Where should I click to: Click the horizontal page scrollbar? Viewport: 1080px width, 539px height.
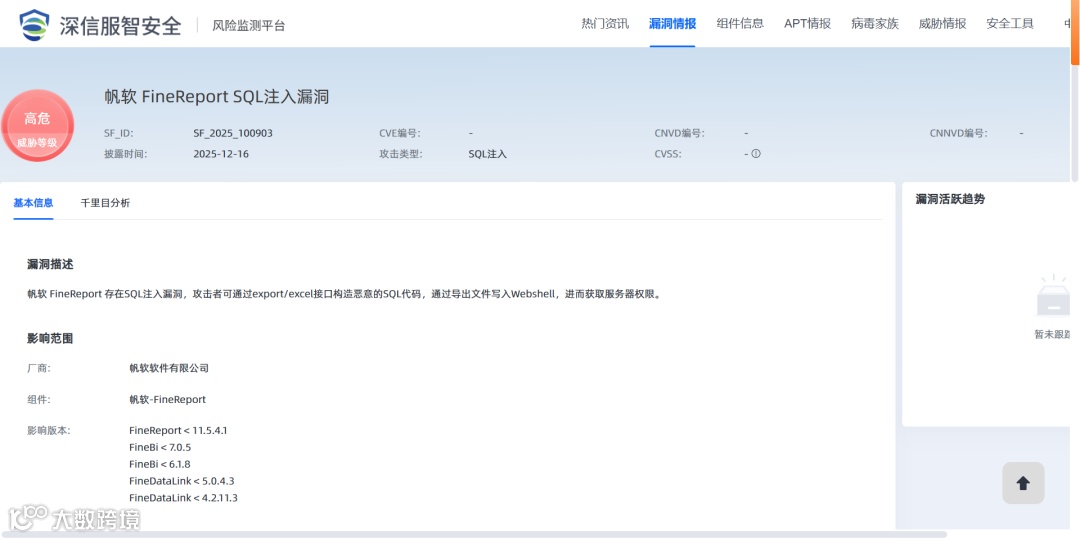pos(473,534)
